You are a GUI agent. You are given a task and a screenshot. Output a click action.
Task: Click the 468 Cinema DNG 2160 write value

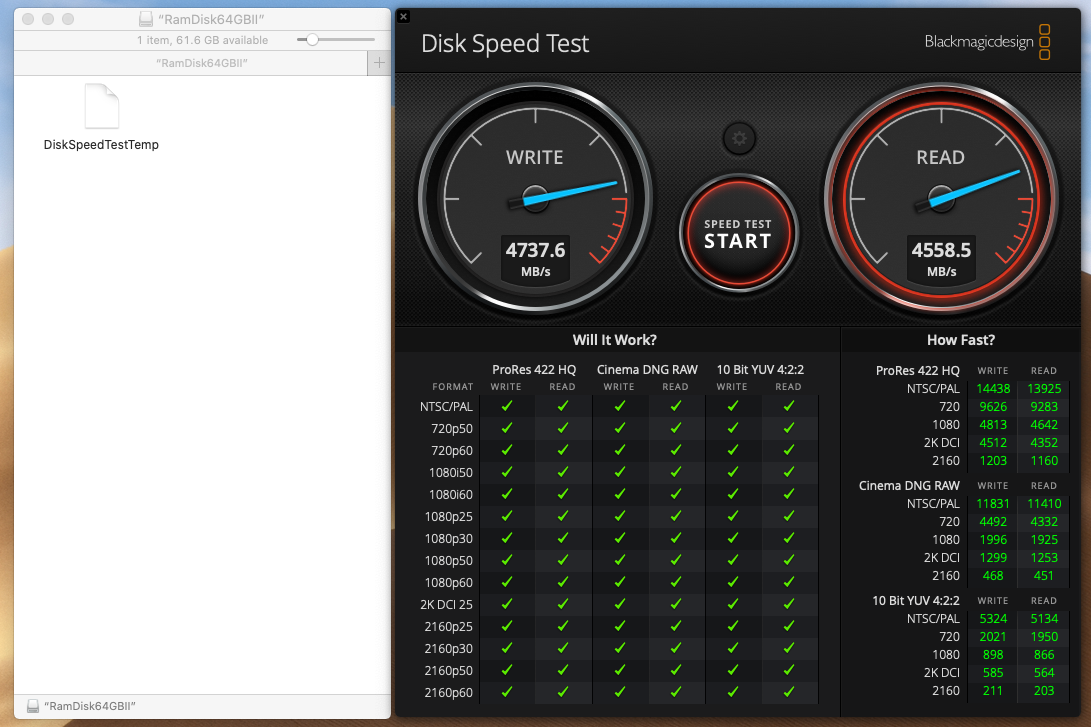point(993,576)
